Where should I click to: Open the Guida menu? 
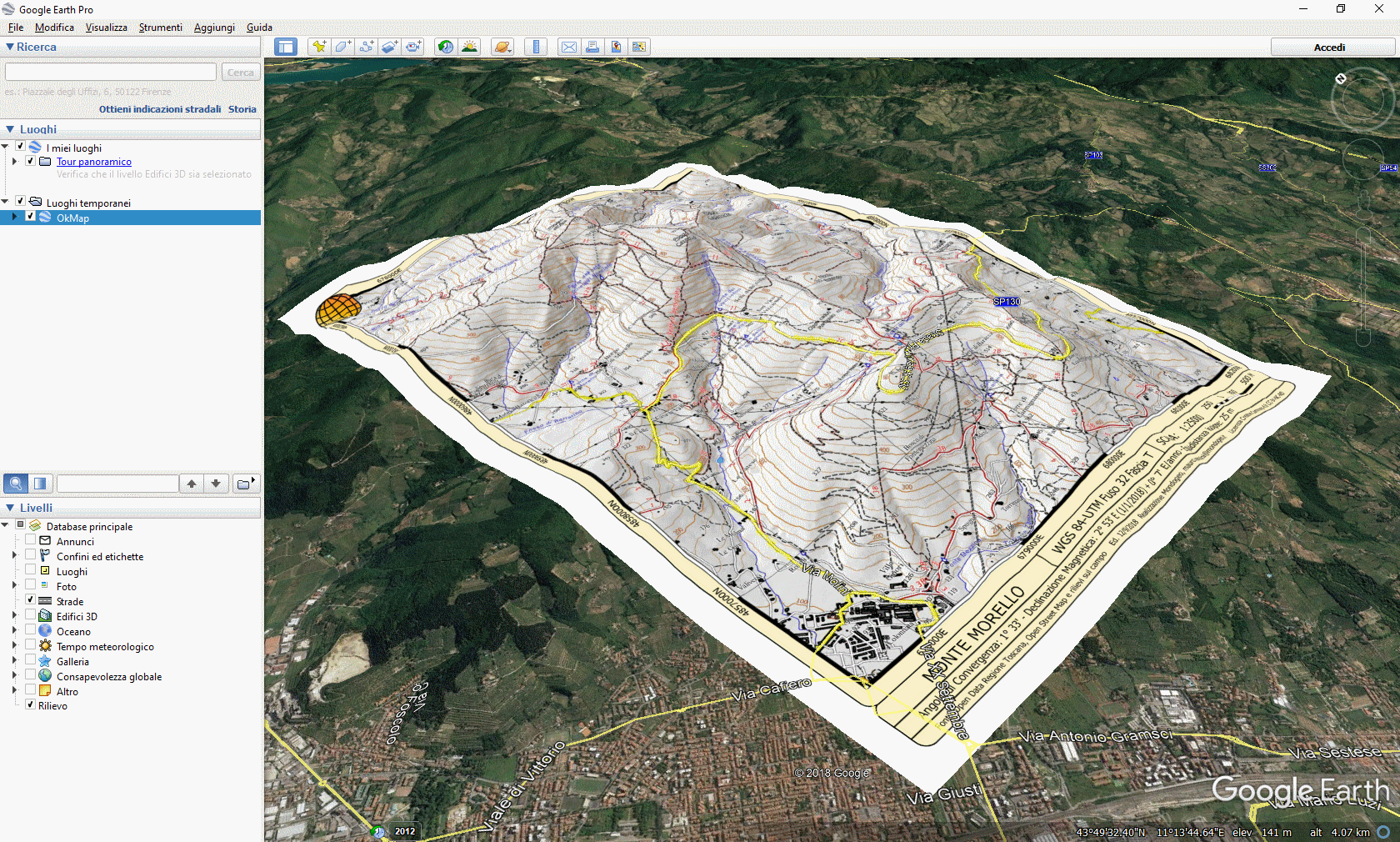259,28
